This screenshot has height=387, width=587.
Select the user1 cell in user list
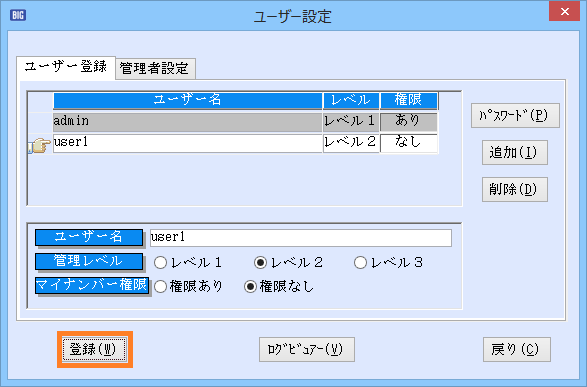(187, 143)
